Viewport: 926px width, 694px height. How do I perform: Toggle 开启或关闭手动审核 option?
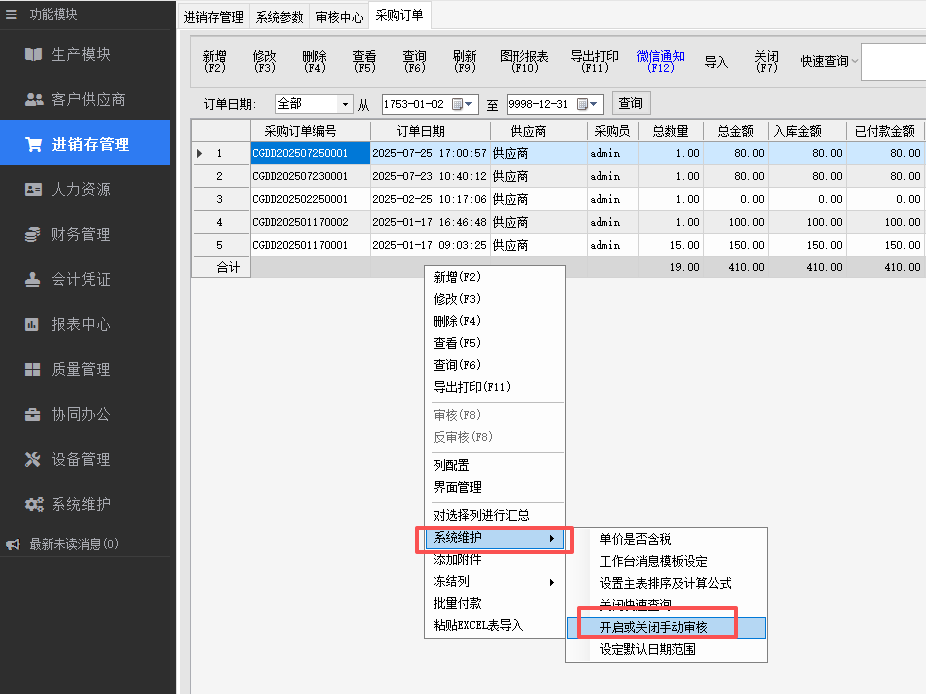(x=653, y=627)
